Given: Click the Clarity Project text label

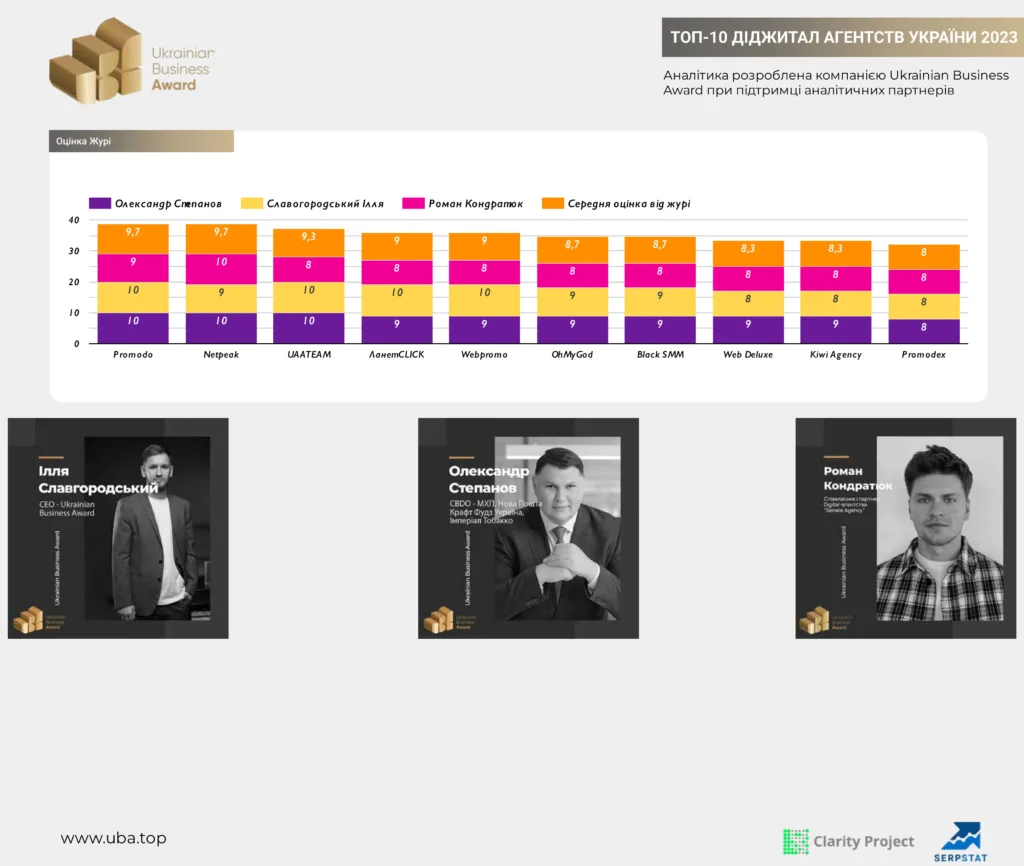Looking at the screenshot, I should pos(863,841).
